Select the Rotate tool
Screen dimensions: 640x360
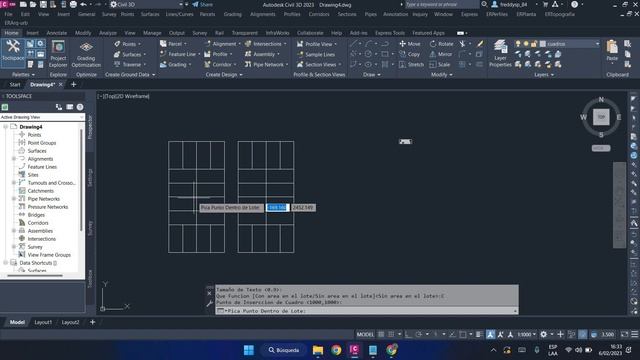pyautogui.click(x=441, y=44)
